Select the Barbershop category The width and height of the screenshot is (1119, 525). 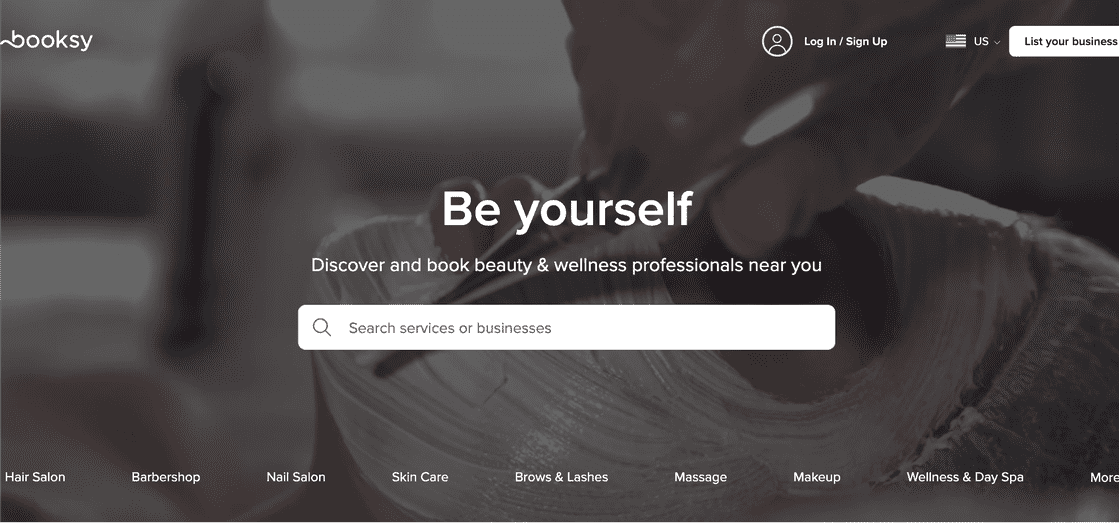click(x=166, y=477)
